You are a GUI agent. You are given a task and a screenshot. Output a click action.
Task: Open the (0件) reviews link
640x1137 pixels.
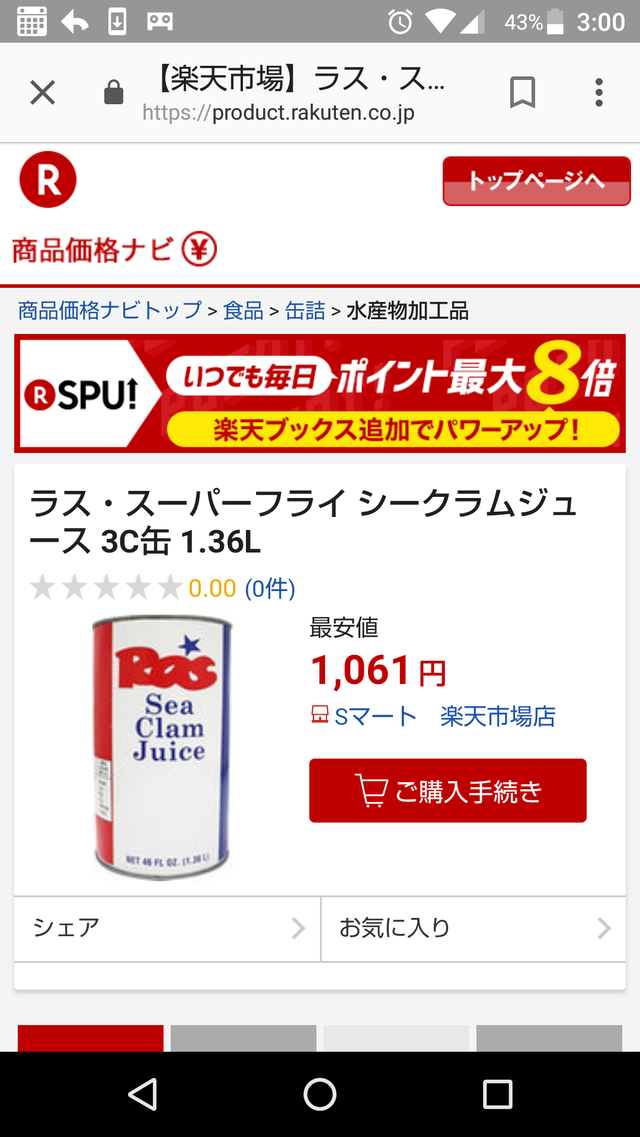270,588
